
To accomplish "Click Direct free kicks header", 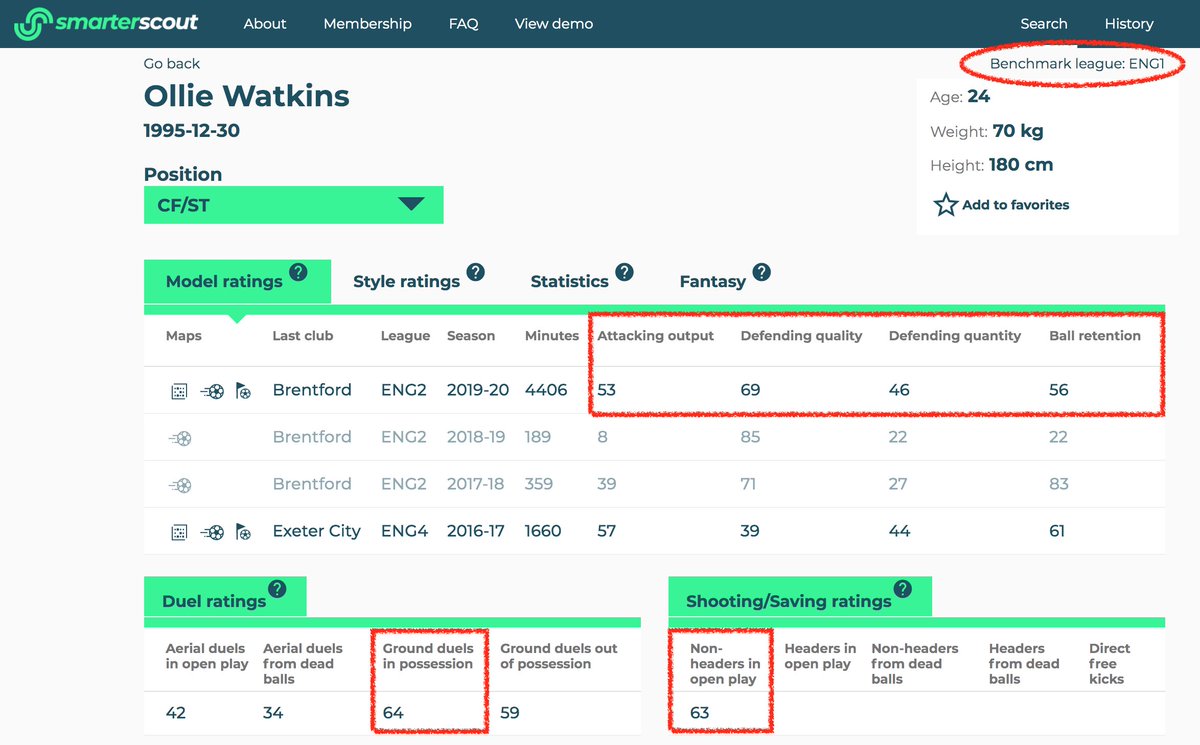I will [x=1109, y=664].
